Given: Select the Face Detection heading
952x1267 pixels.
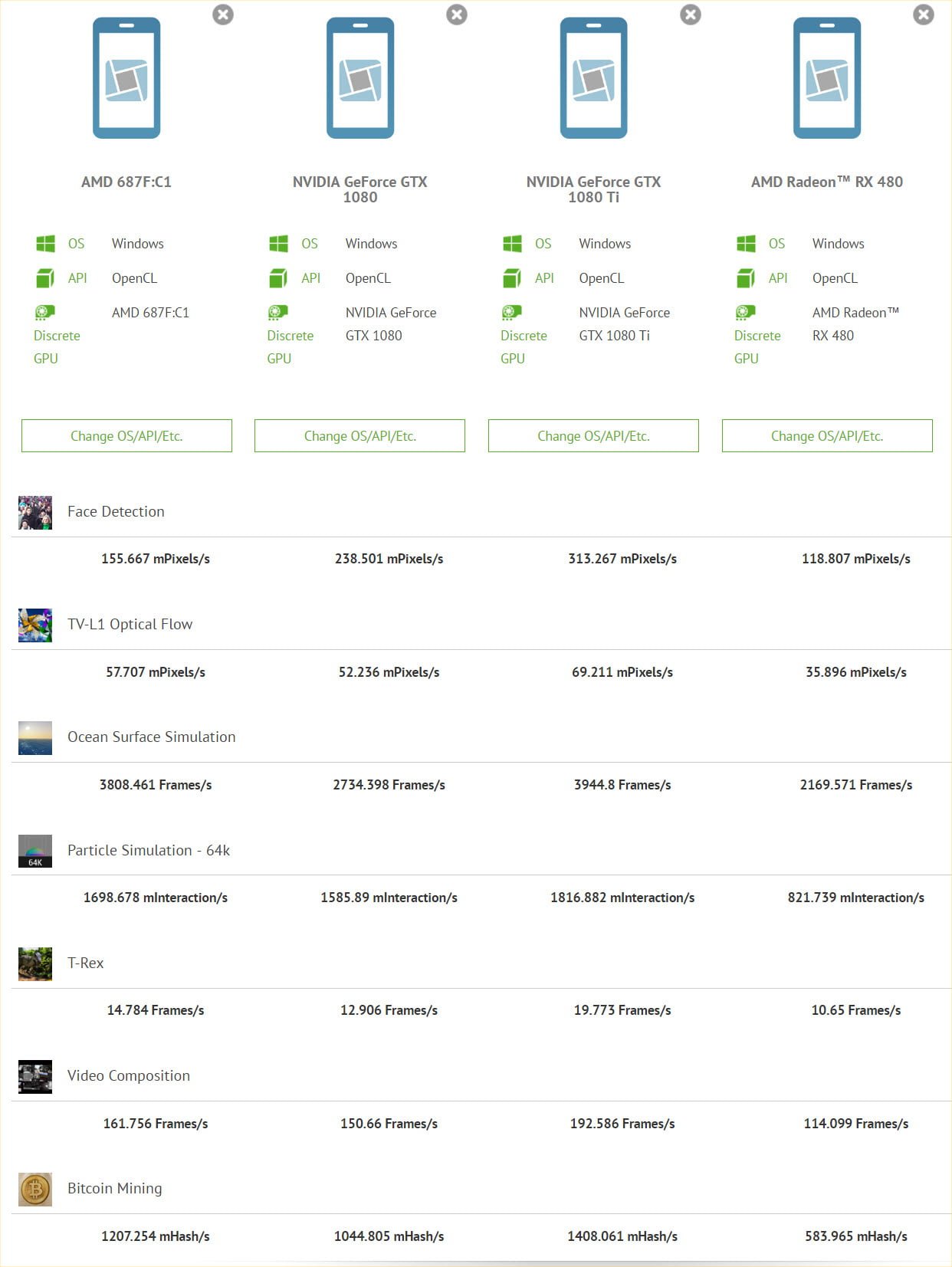Looking at the screenshot, I should (116, 511).
